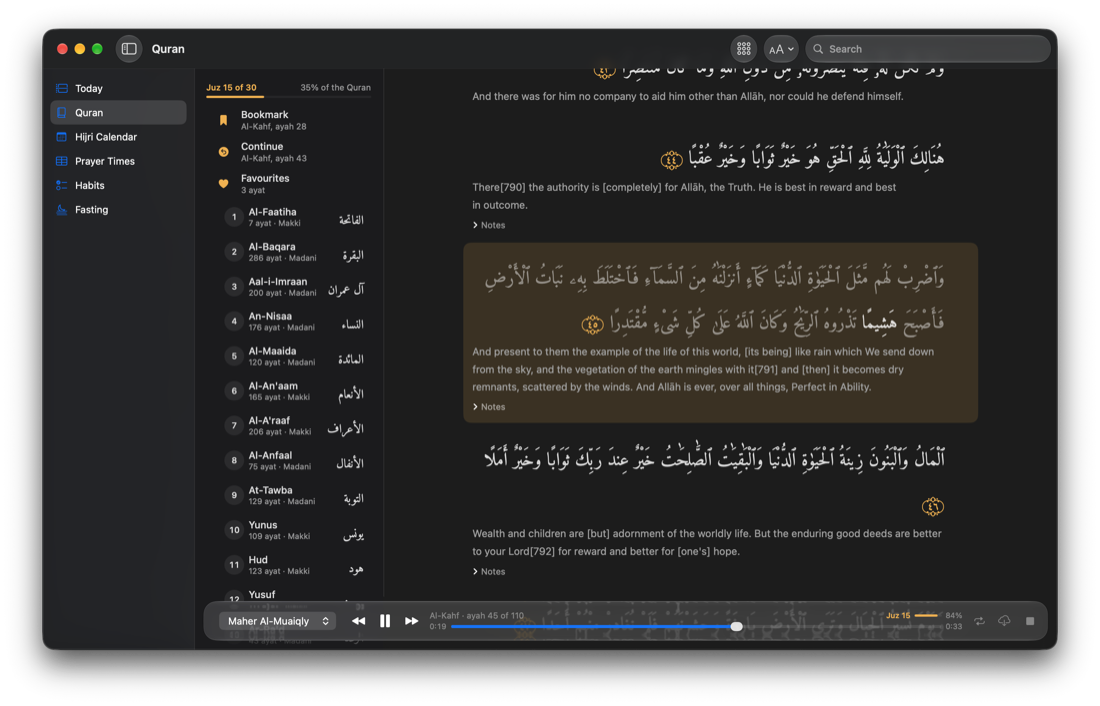Screen dimensions: 1100x706
Task: Click the Today sidebar icon
Action: click(62, 88)
